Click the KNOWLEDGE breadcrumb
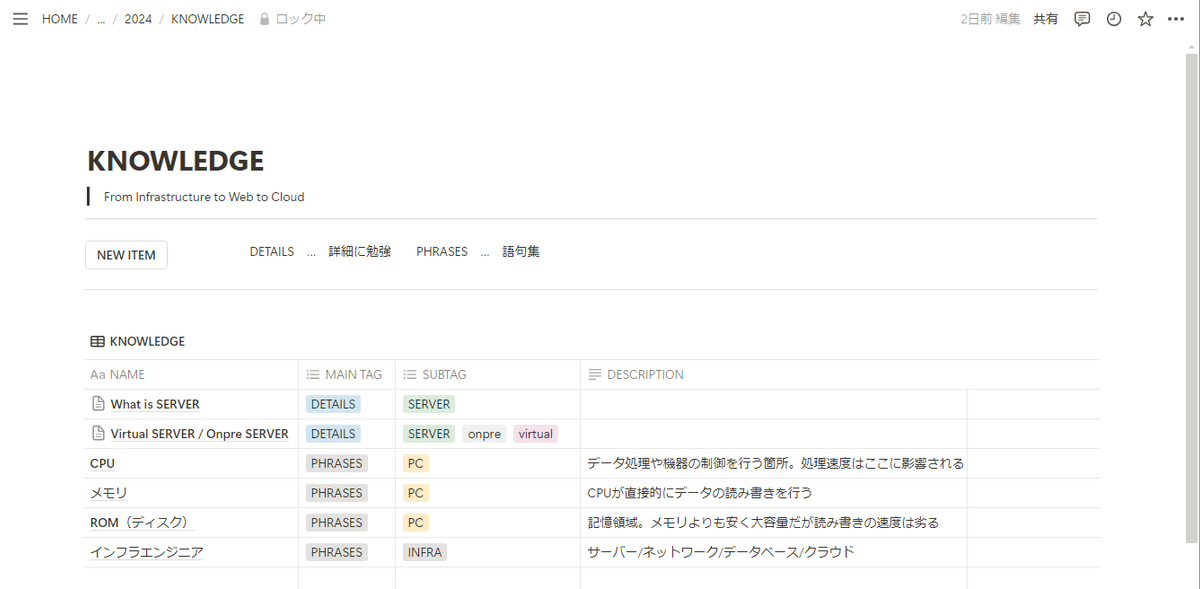Image resolution: width=1200 pixels, height=589 pixels. 208,19
